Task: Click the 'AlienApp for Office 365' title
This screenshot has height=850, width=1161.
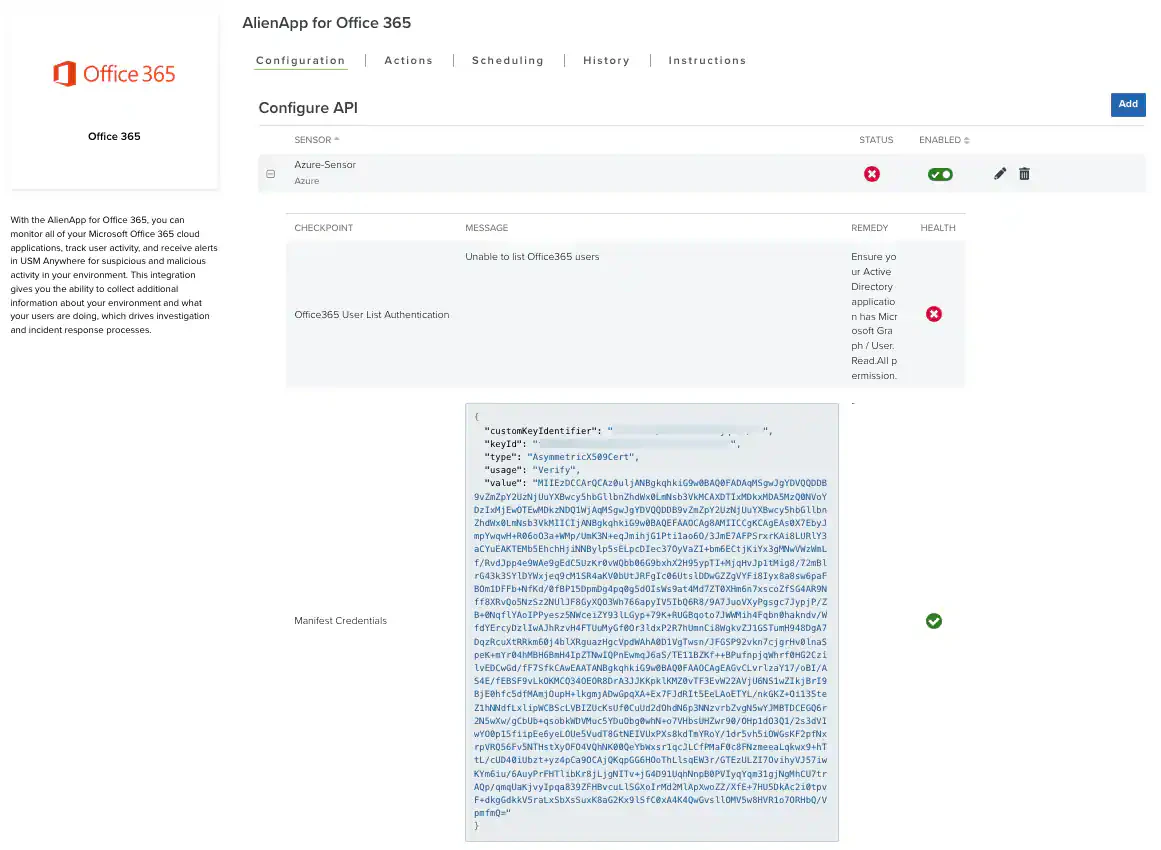Action: 327,23
